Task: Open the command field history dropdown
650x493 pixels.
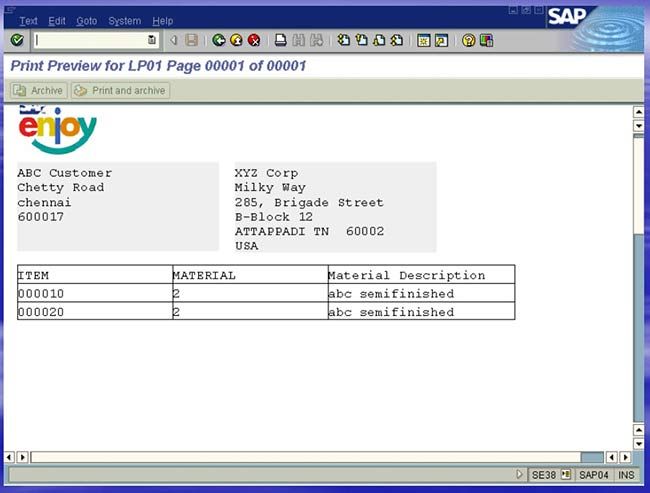Action: 152,40
